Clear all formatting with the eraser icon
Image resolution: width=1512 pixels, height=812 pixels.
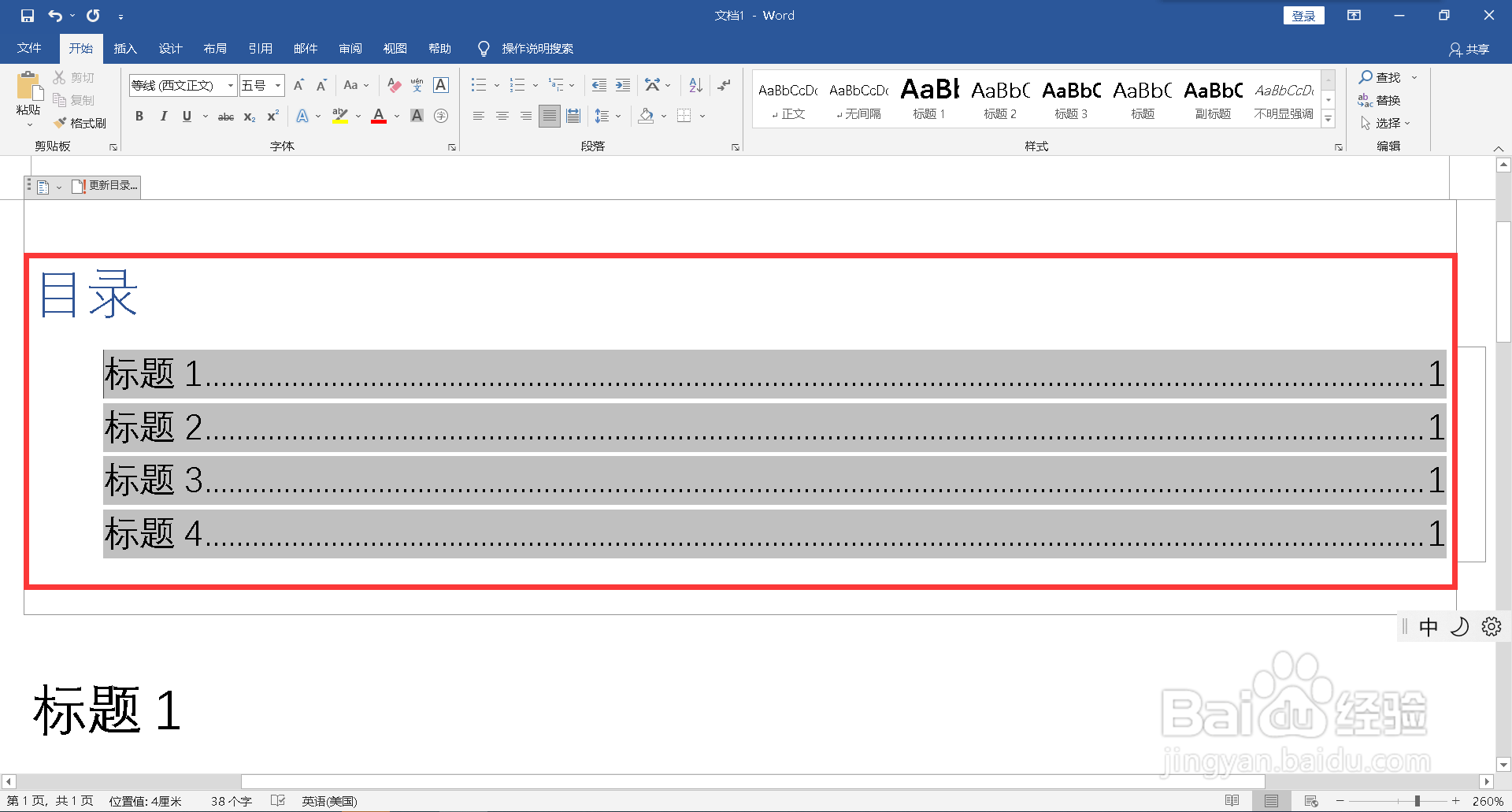click(395, 85)
